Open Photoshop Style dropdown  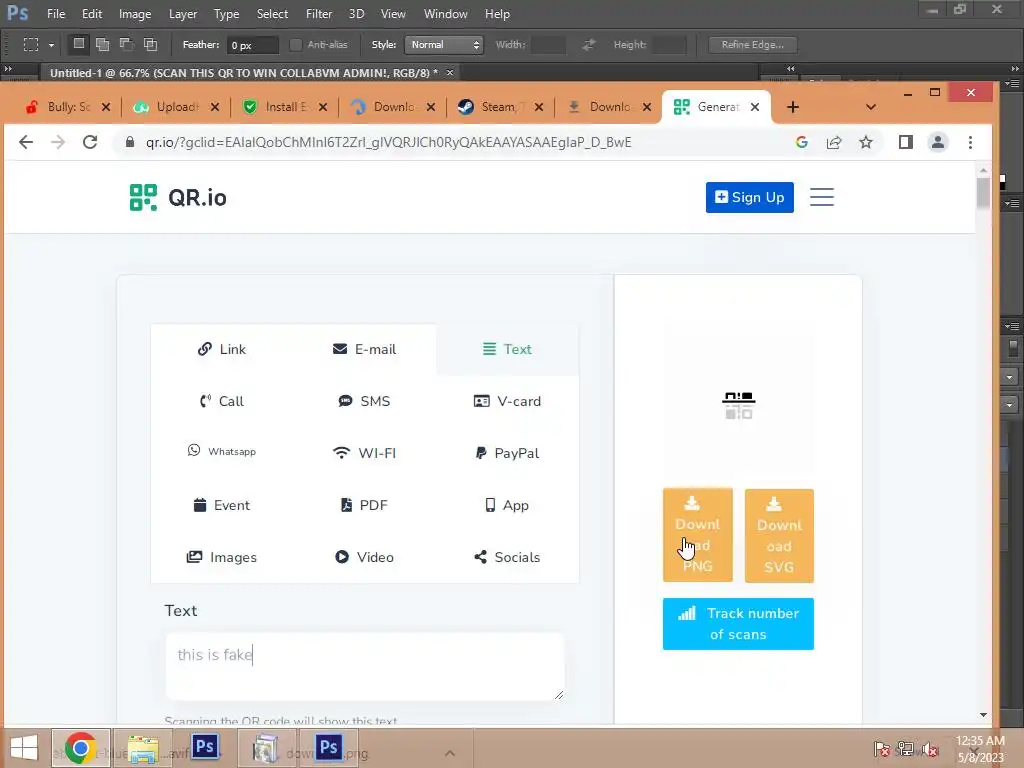point(444,45)
